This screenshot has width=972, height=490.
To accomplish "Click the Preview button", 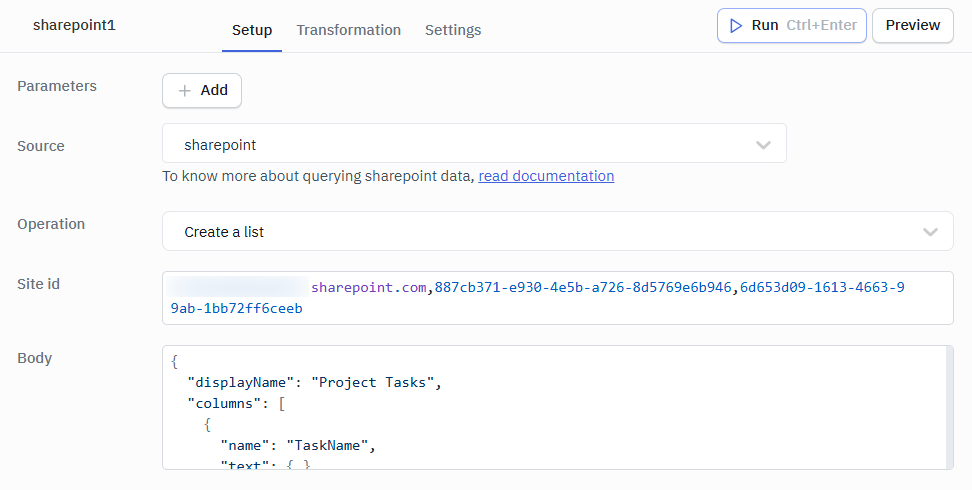I will click(x=912, y=25).
